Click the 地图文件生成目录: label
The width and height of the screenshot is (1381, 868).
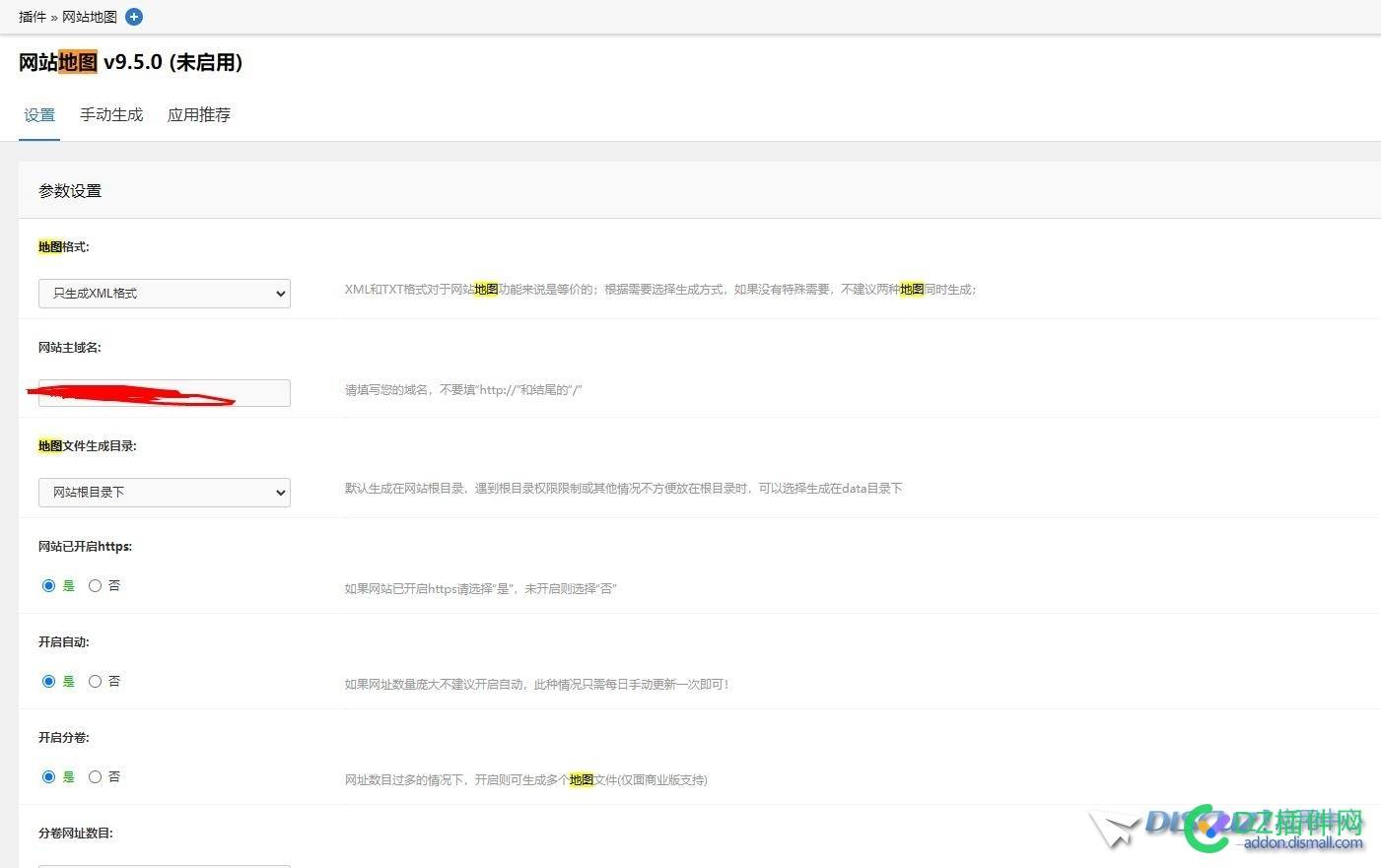coord(88,446)
